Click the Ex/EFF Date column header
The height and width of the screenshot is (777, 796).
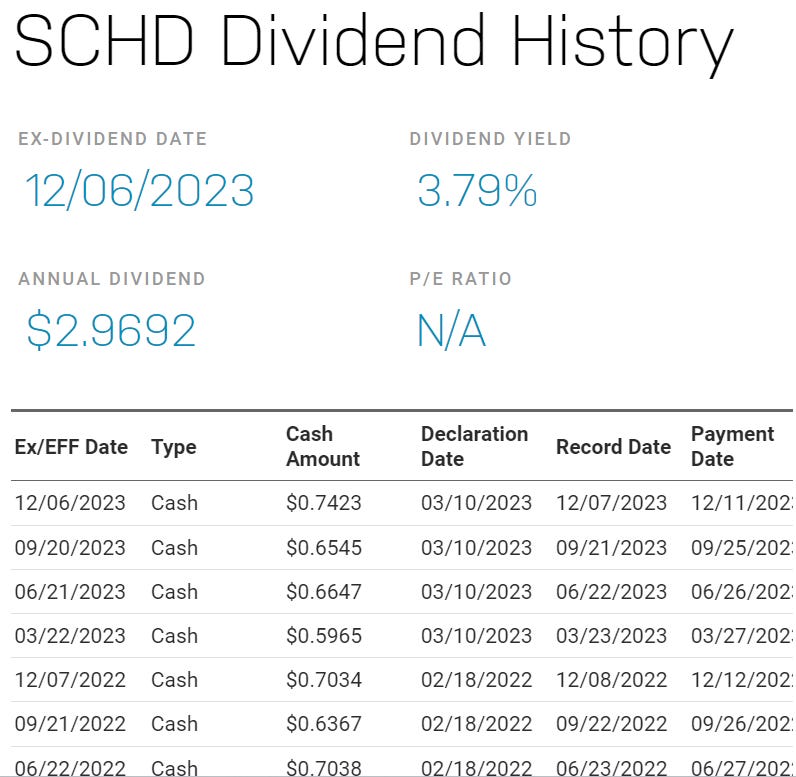pyautogui.click(x=71, y=447)
